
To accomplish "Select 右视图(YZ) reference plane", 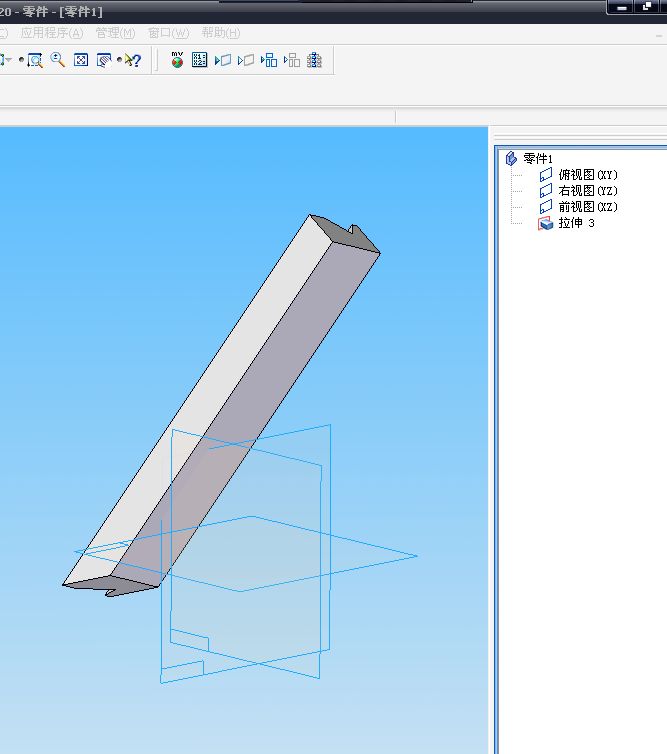I will point(588,191).
